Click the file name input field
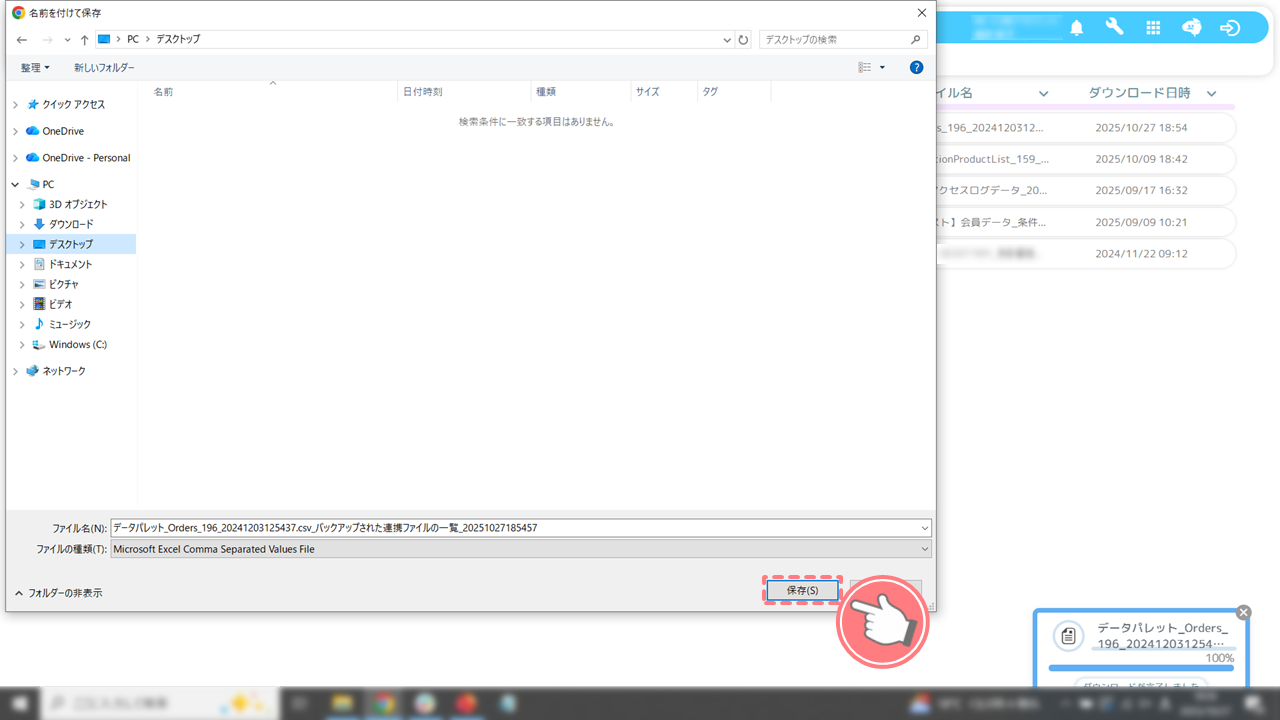This screenshot has width=1280, height=720. 515,528
